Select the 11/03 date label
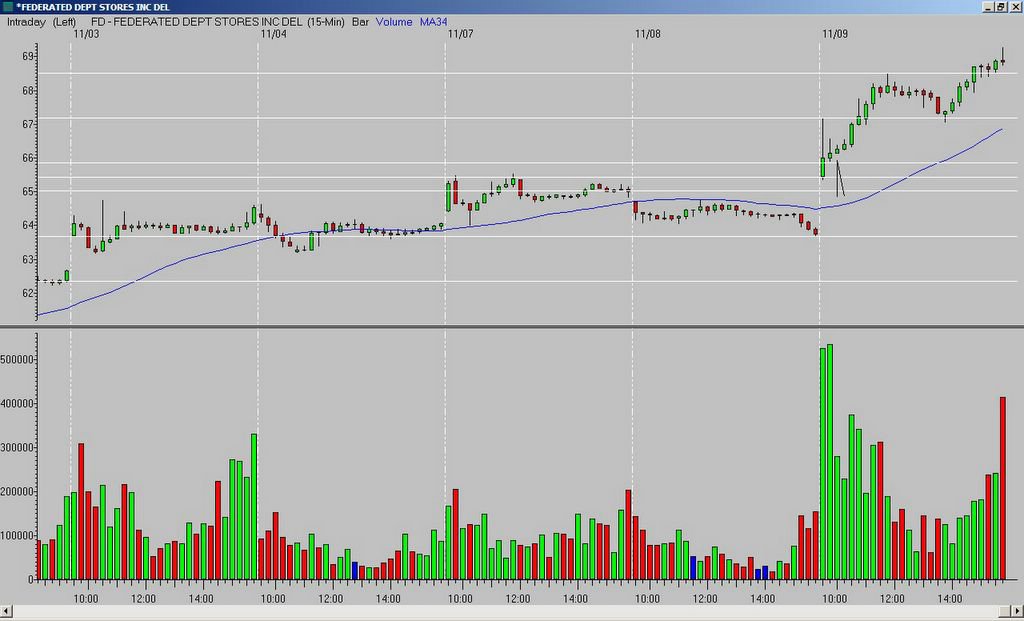 (86, 34)
